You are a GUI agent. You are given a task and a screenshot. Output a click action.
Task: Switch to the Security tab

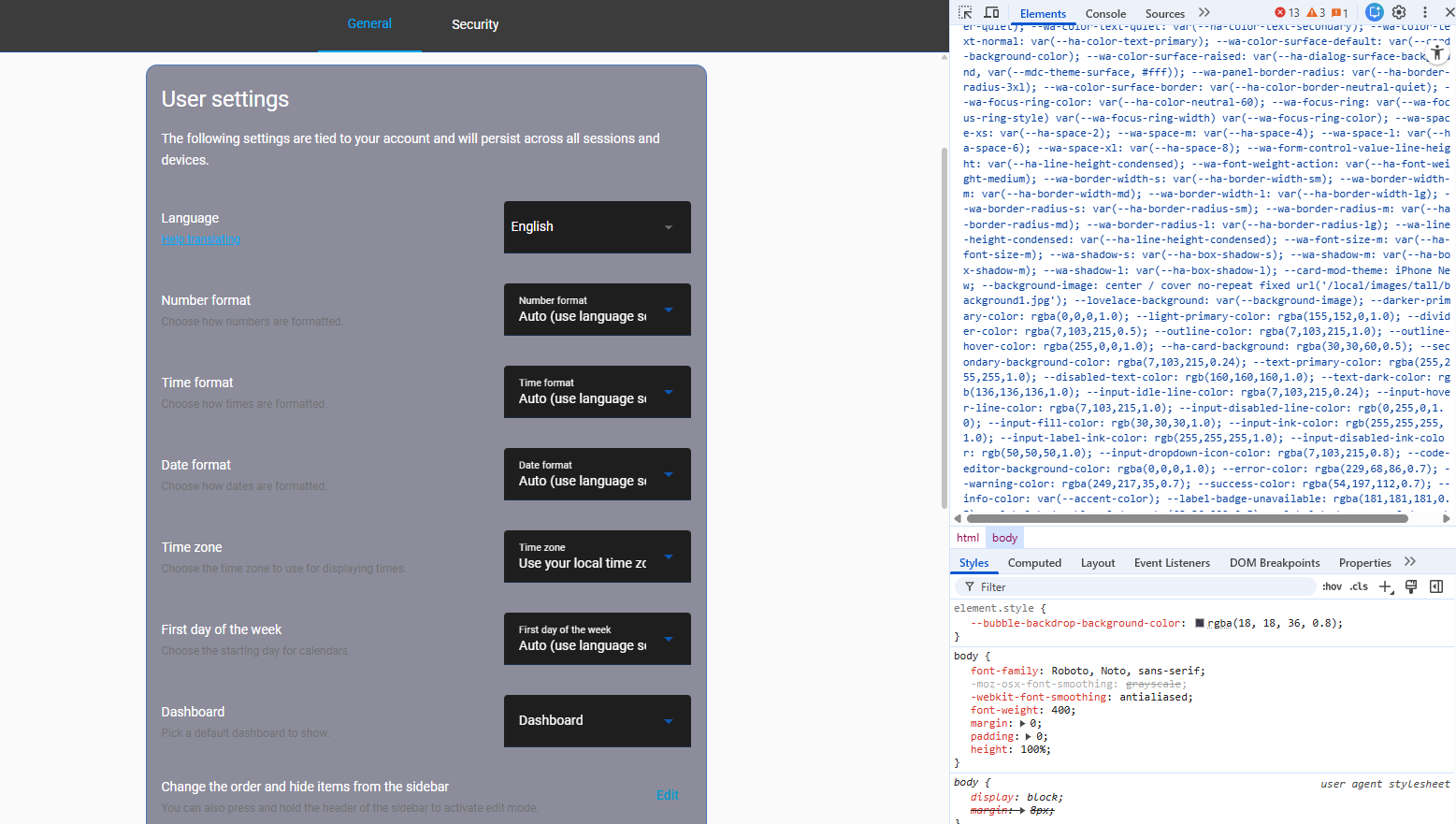[475, 24]
